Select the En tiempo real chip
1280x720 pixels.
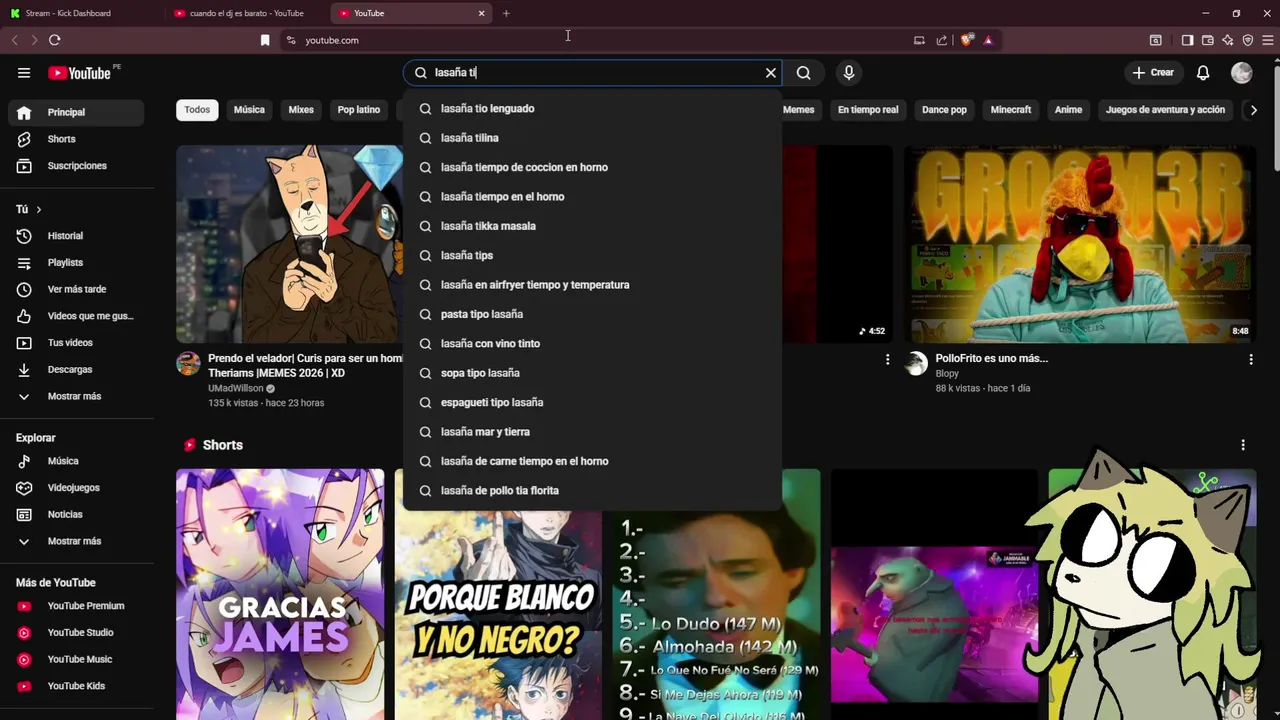pos(868,110)
